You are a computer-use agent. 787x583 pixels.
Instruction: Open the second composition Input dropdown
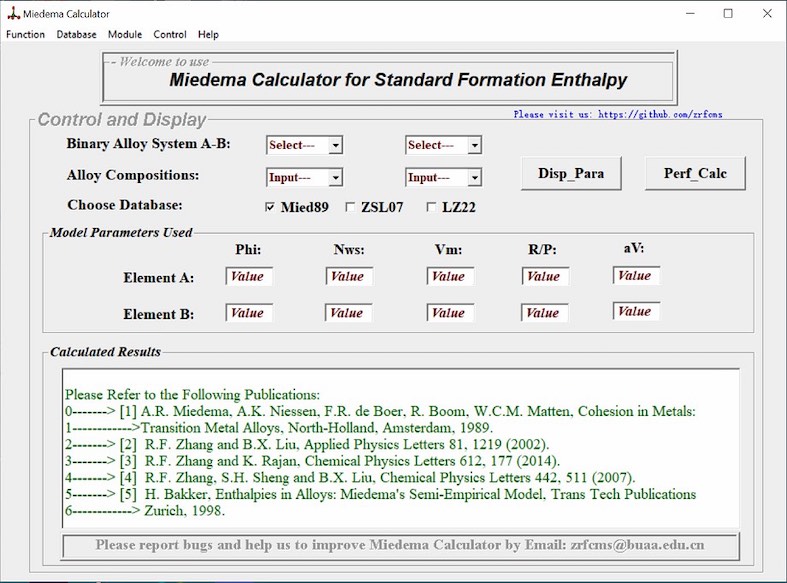(474, 178)
